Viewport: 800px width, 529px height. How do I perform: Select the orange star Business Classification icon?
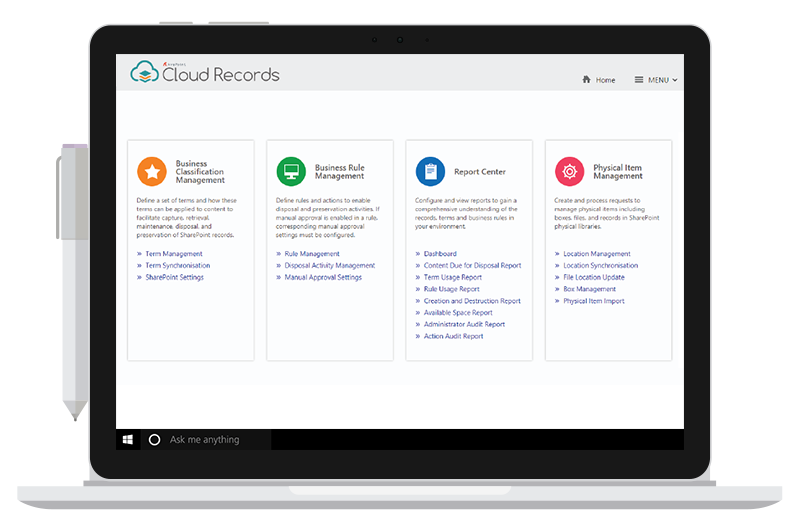152,171
